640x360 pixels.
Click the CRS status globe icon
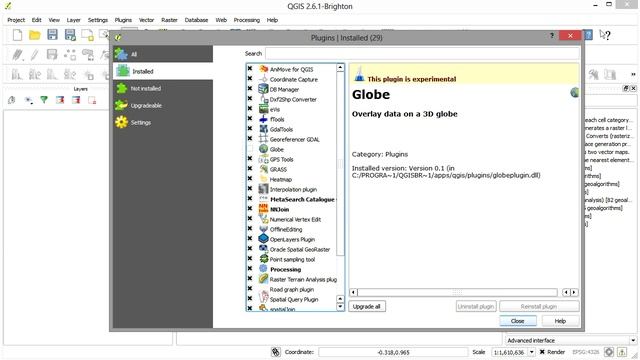pos(609,352)
